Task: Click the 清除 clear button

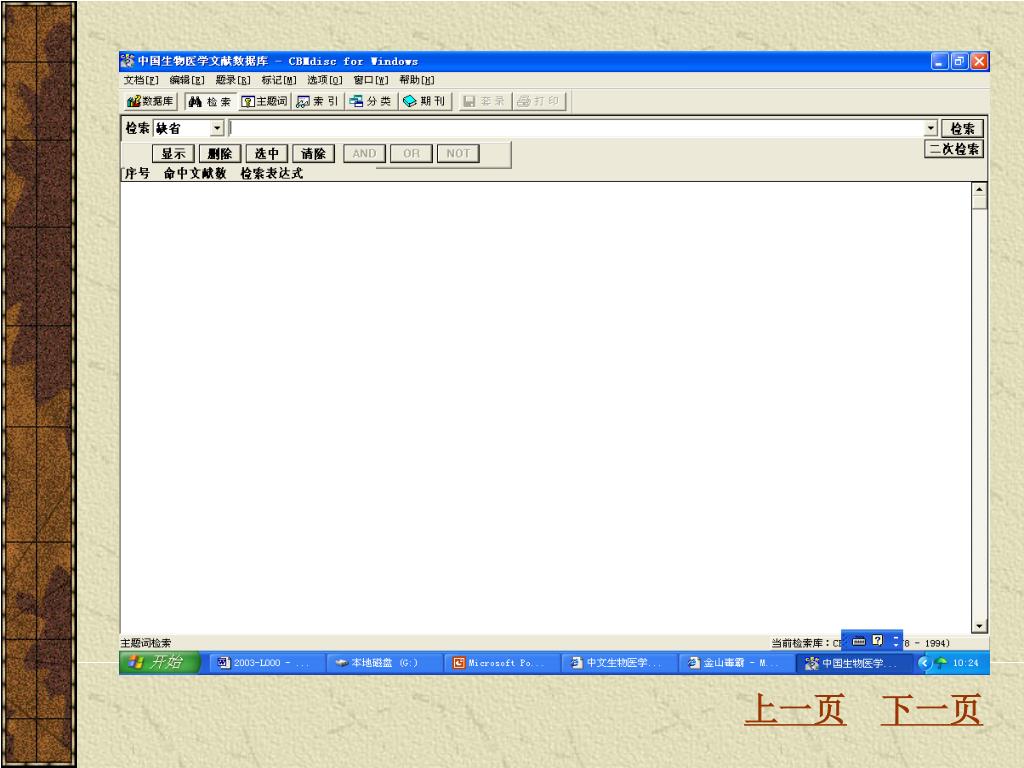Action: (x=313, y=153)
